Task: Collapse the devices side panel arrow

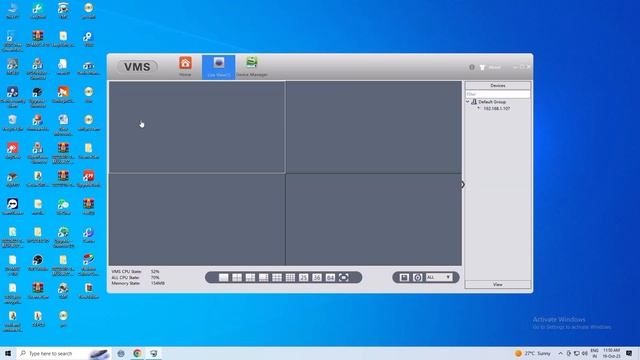Action: coord(463,184)
